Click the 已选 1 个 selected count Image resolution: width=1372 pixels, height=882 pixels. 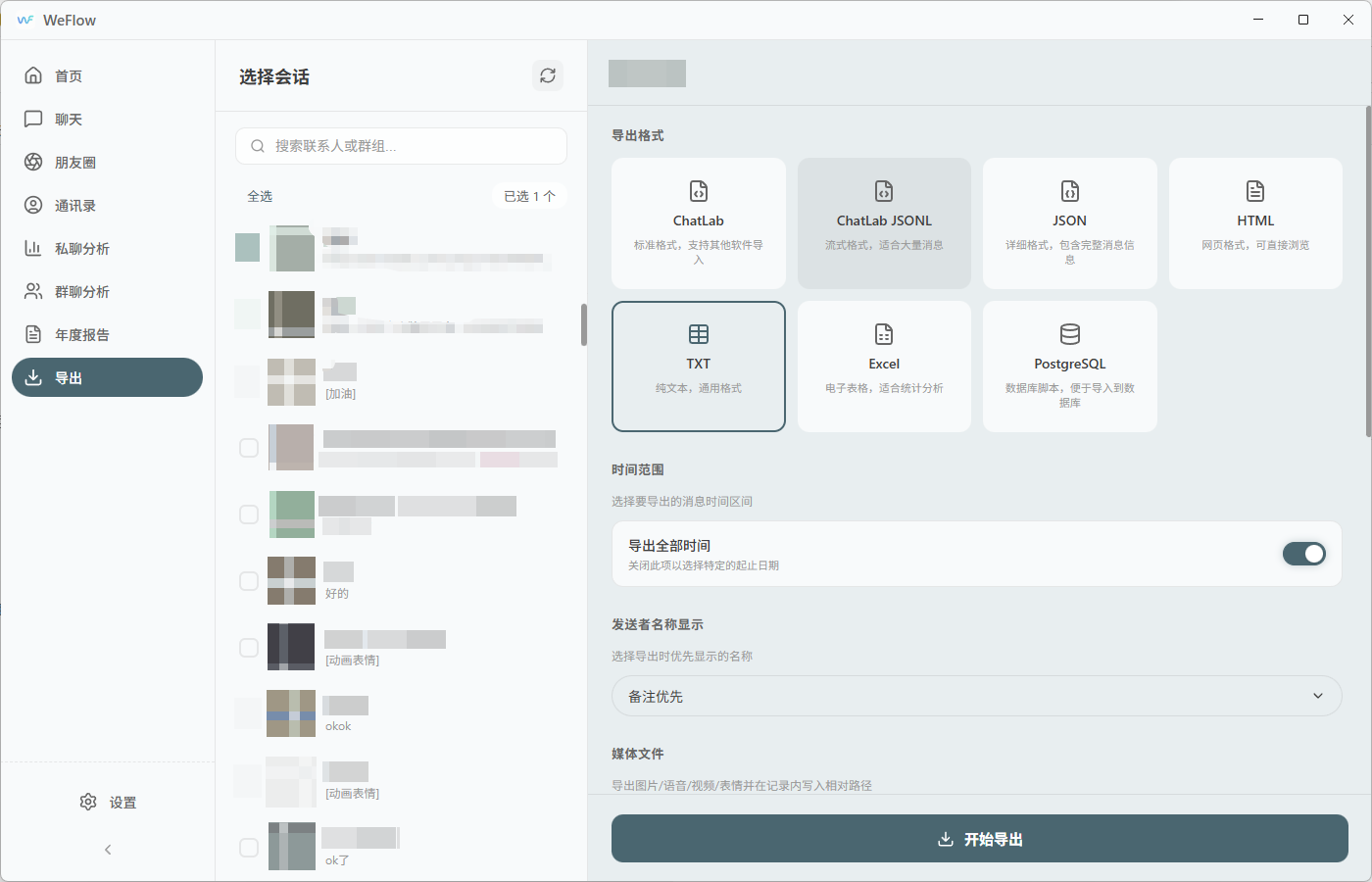pos(529,196)
